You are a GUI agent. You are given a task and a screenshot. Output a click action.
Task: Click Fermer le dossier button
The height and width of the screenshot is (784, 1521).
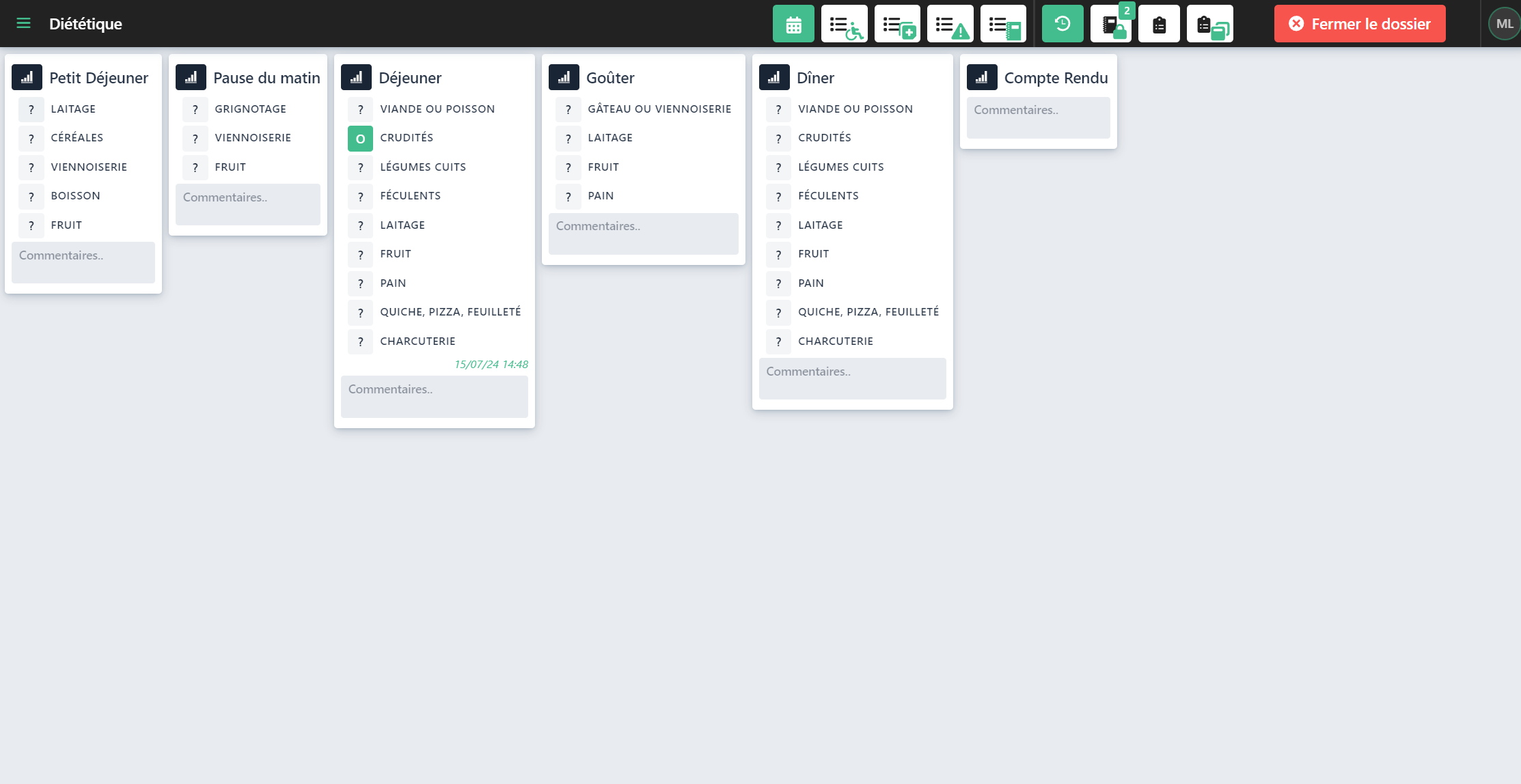[1360, 24]
